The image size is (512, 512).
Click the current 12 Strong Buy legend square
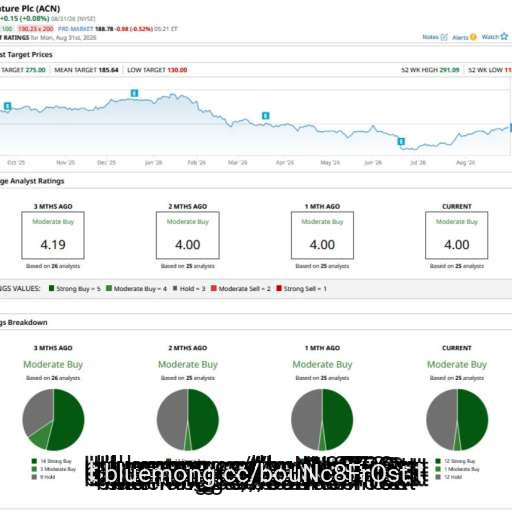click(438, 461)
